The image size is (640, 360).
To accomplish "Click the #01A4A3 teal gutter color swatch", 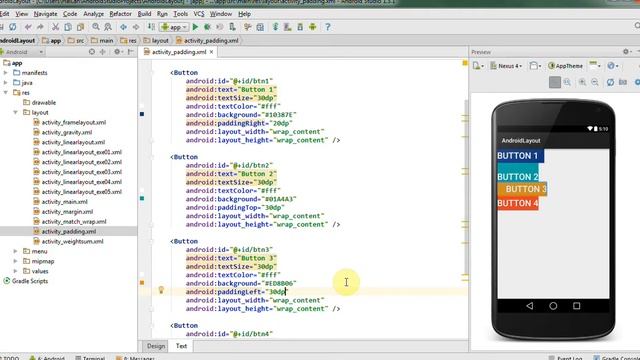I will 142,198.
